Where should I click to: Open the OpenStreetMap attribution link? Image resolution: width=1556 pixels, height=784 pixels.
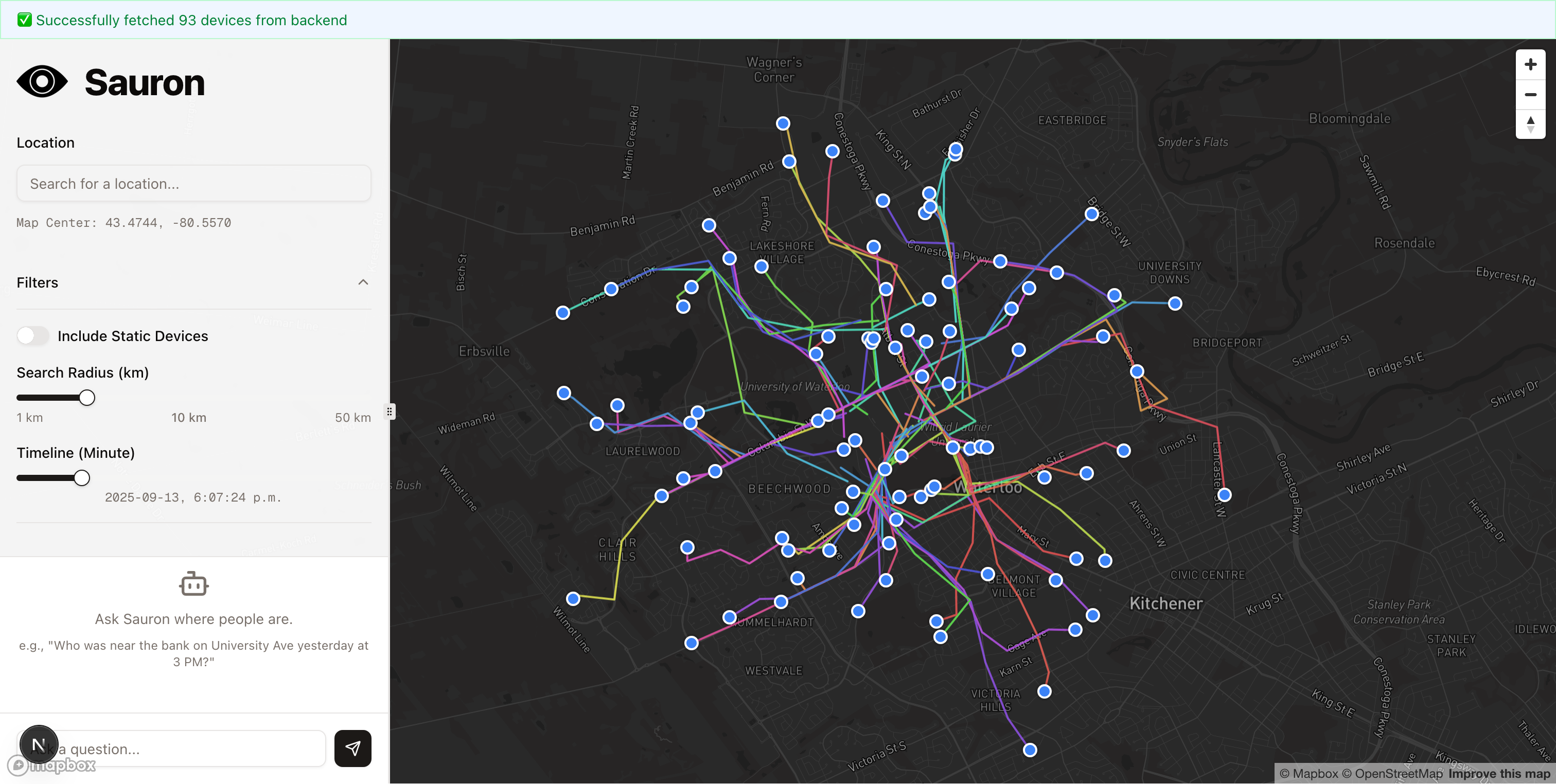(1392, 774)
